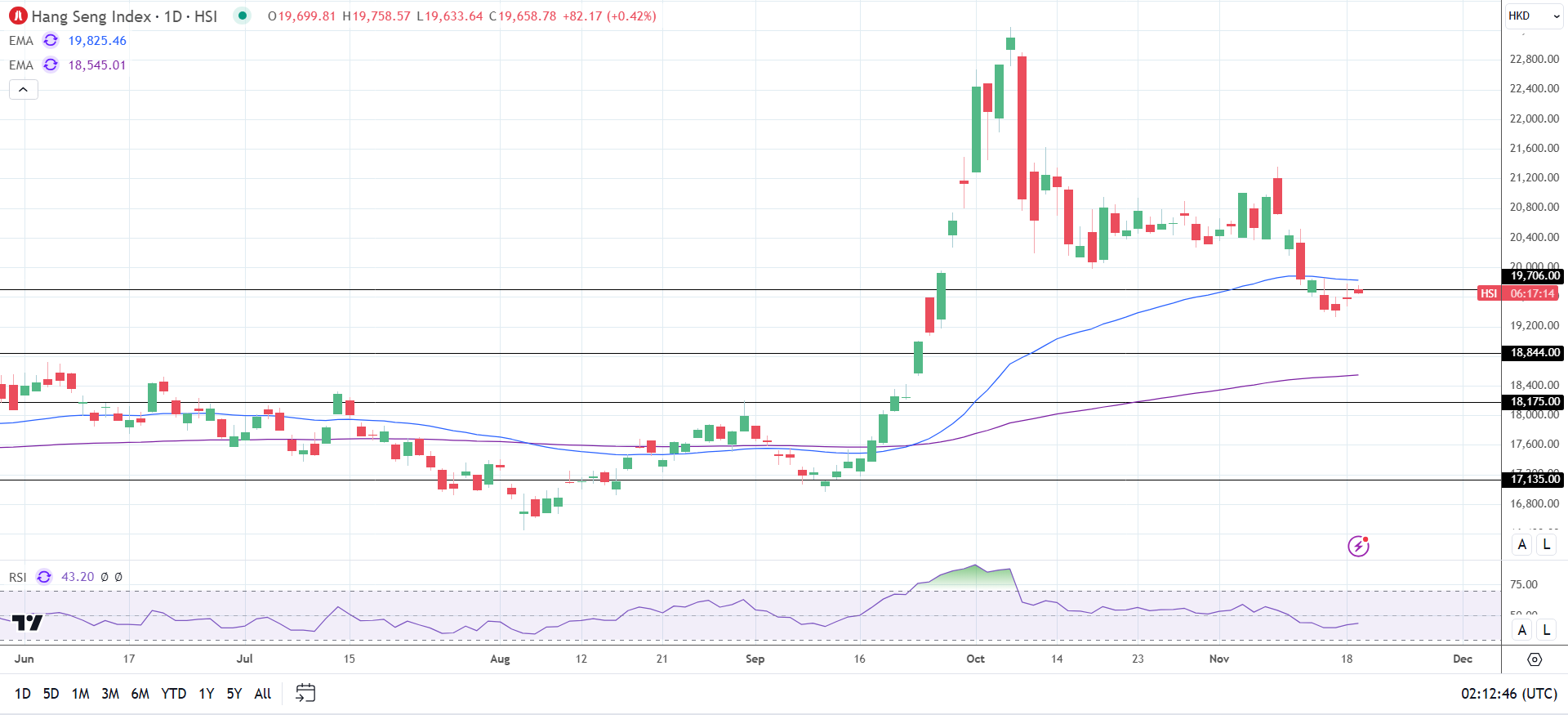This screenshot has width=1568, height=715.
Task: Click the green market status dot
Action: click(243, 16)
